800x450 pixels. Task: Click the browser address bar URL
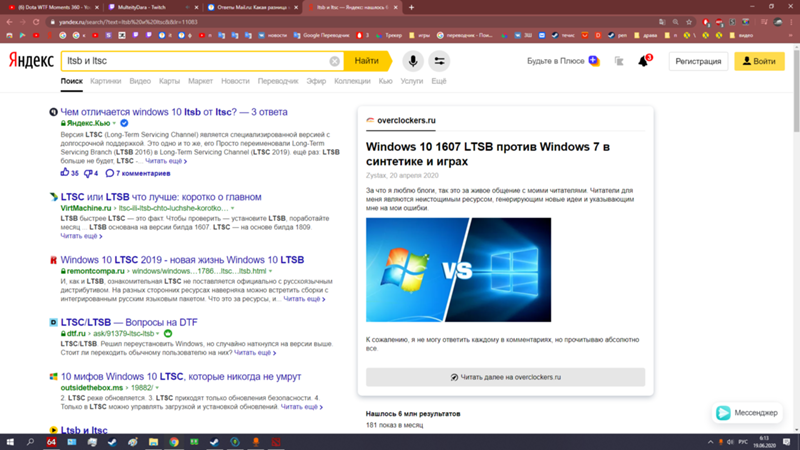coord(128,22)
